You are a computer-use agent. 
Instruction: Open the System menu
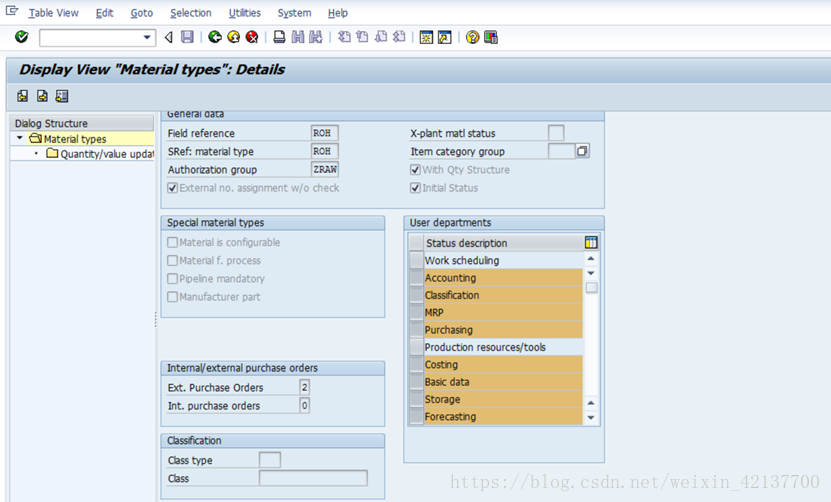[294, 13]
